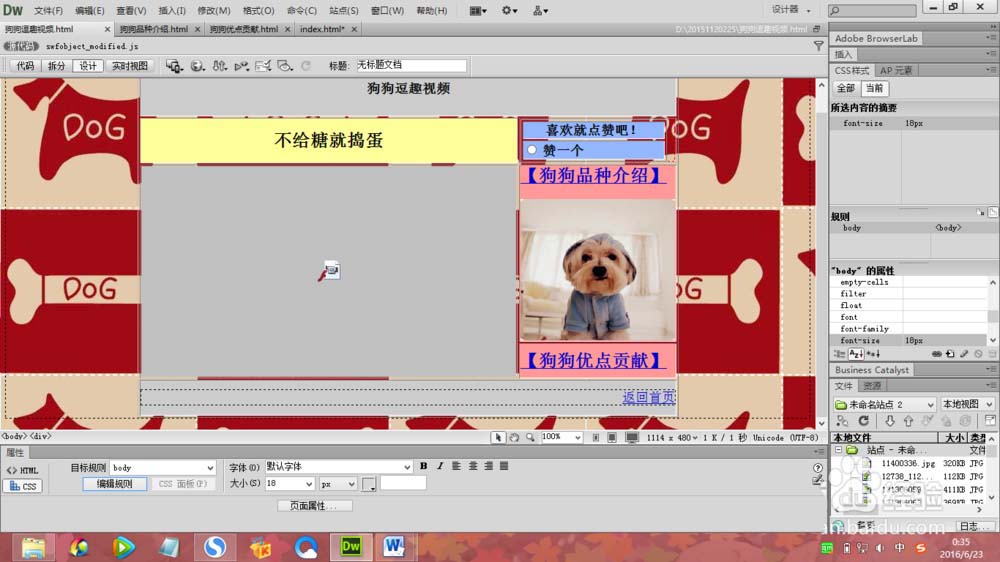Screen dimensions: 1000x562
Task: Open the 本地视图 view dropdown
Action: (x=968, y=404)
